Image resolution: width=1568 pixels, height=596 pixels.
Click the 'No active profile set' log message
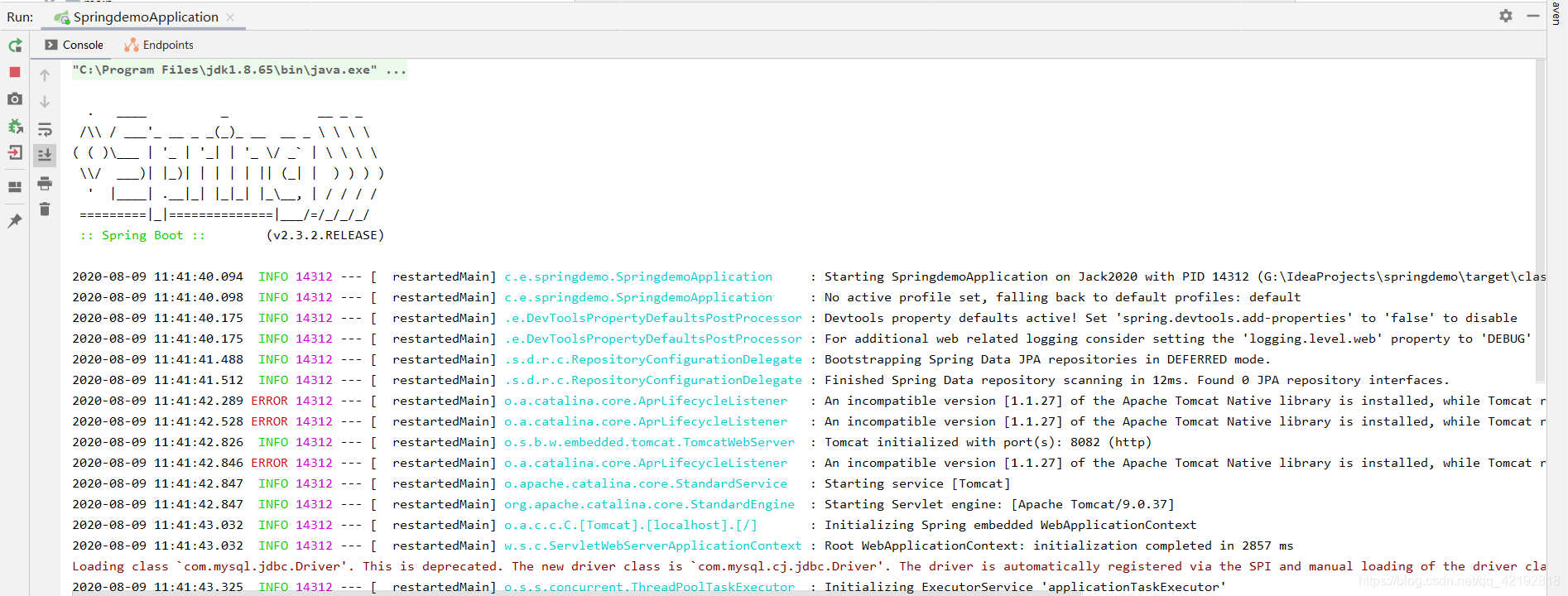[1062, 297]
